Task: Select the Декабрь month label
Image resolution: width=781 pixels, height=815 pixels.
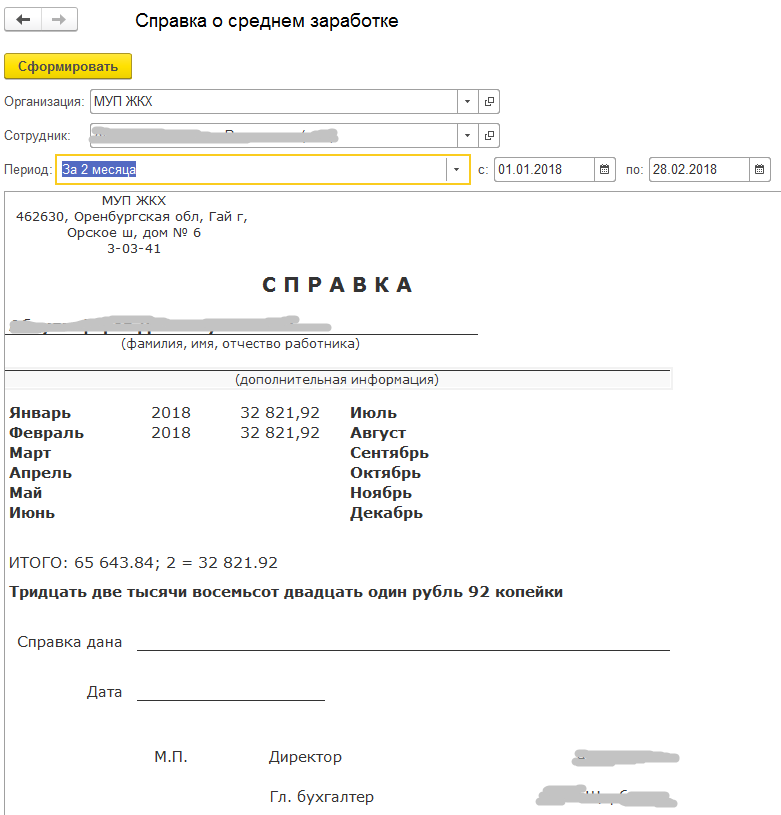Action: pyautogui.click(x=386, y=513)
